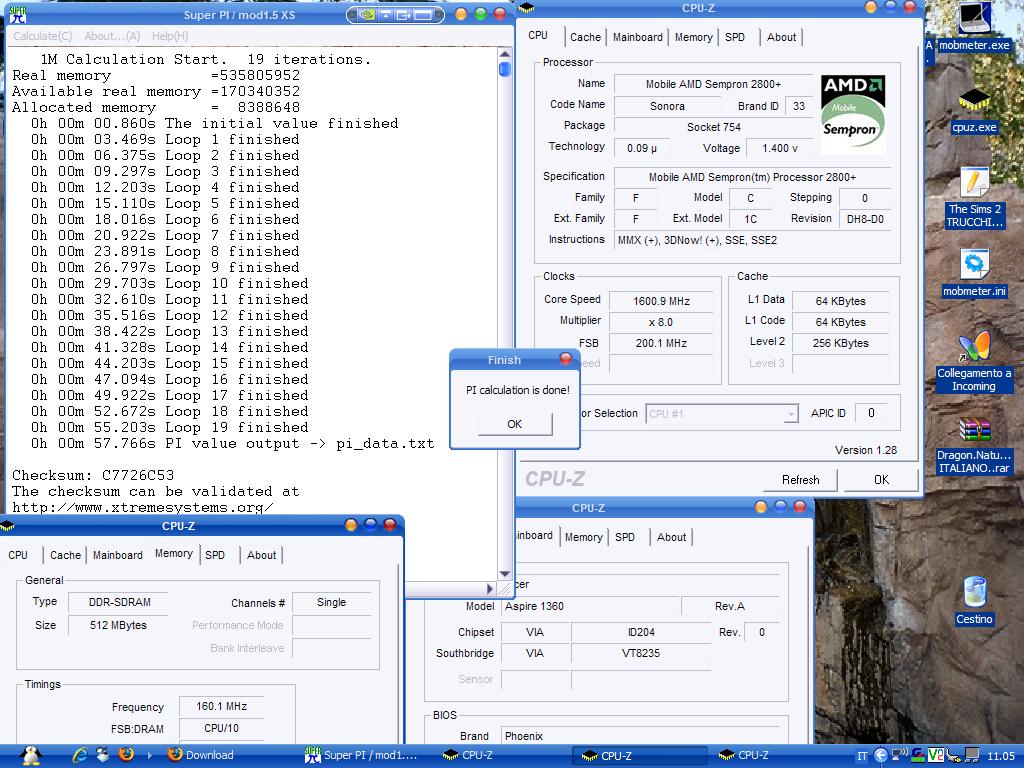
Task: Select Memory tab in Mainboard CPU-Z window
Action: tap(583, 537)
